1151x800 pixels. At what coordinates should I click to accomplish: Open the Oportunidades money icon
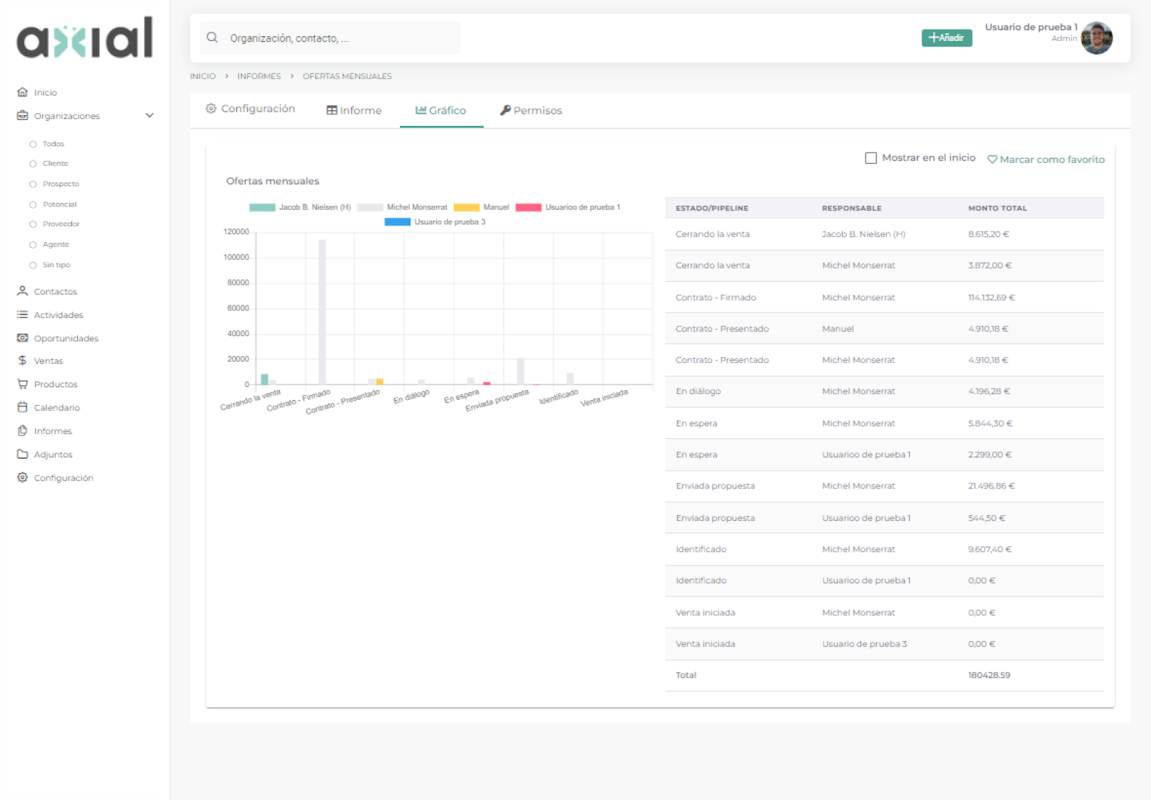point(22,338)
